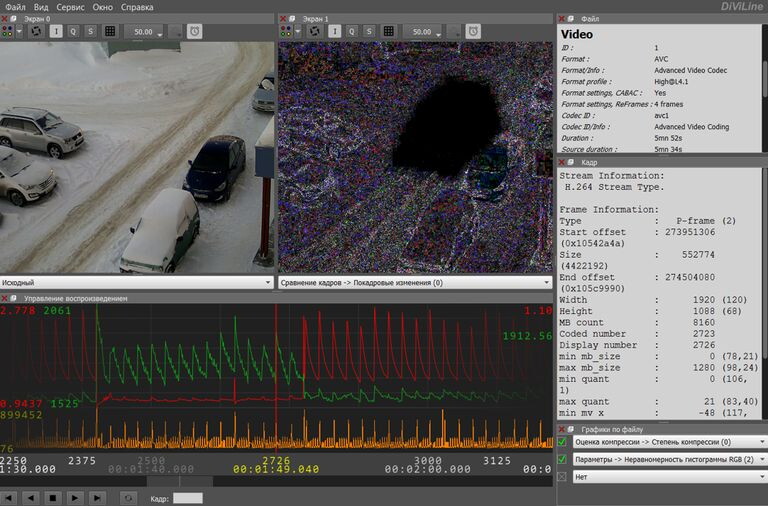Click the S button in Экран 1 toolbar

tap(367, 31)
